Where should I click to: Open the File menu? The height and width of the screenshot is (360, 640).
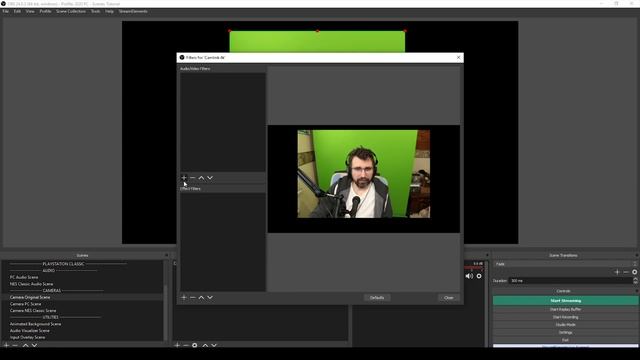[x=6, y=11]
